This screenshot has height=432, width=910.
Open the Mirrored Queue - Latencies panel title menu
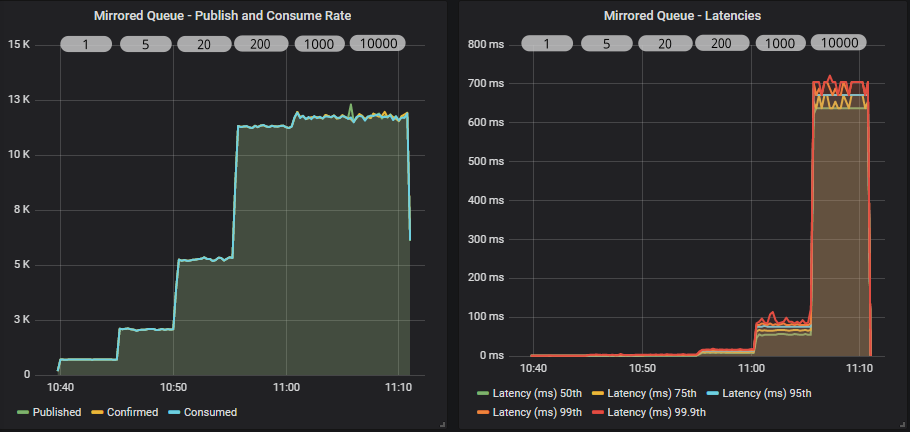point(682,15)
